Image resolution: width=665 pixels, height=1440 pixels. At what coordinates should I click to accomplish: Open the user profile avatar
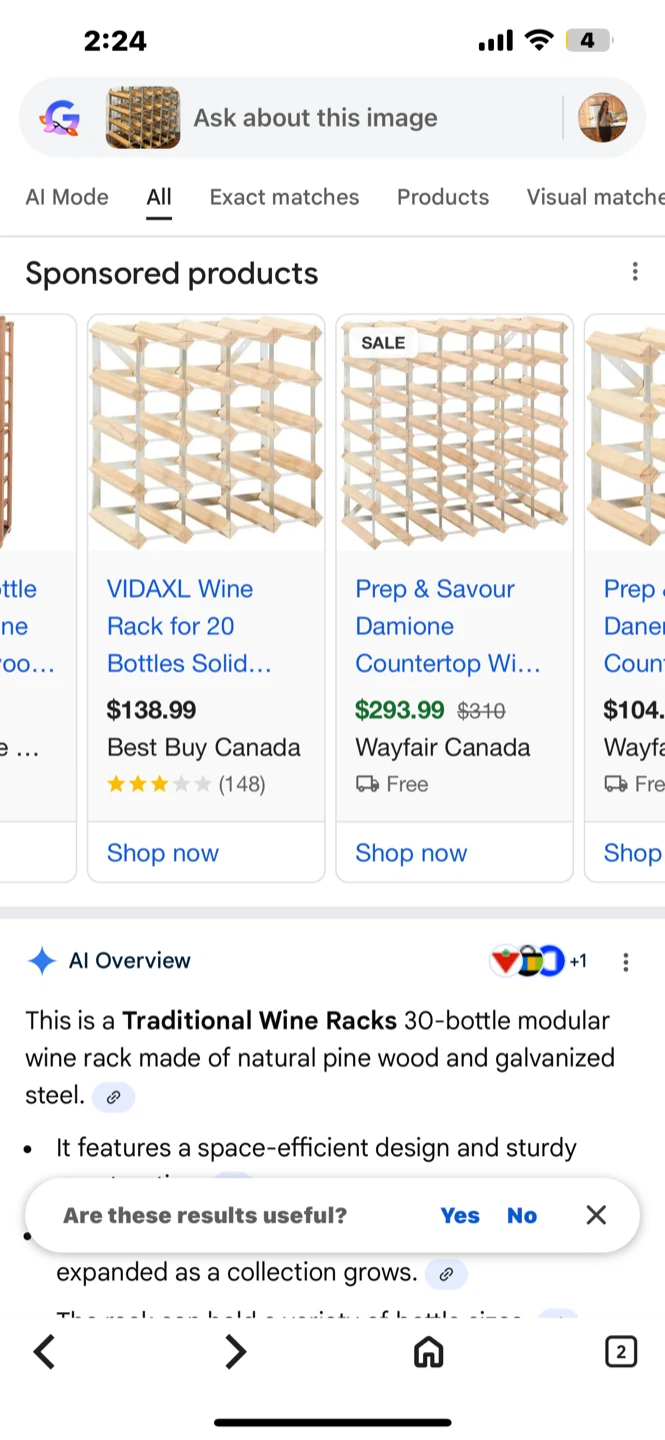602,118
